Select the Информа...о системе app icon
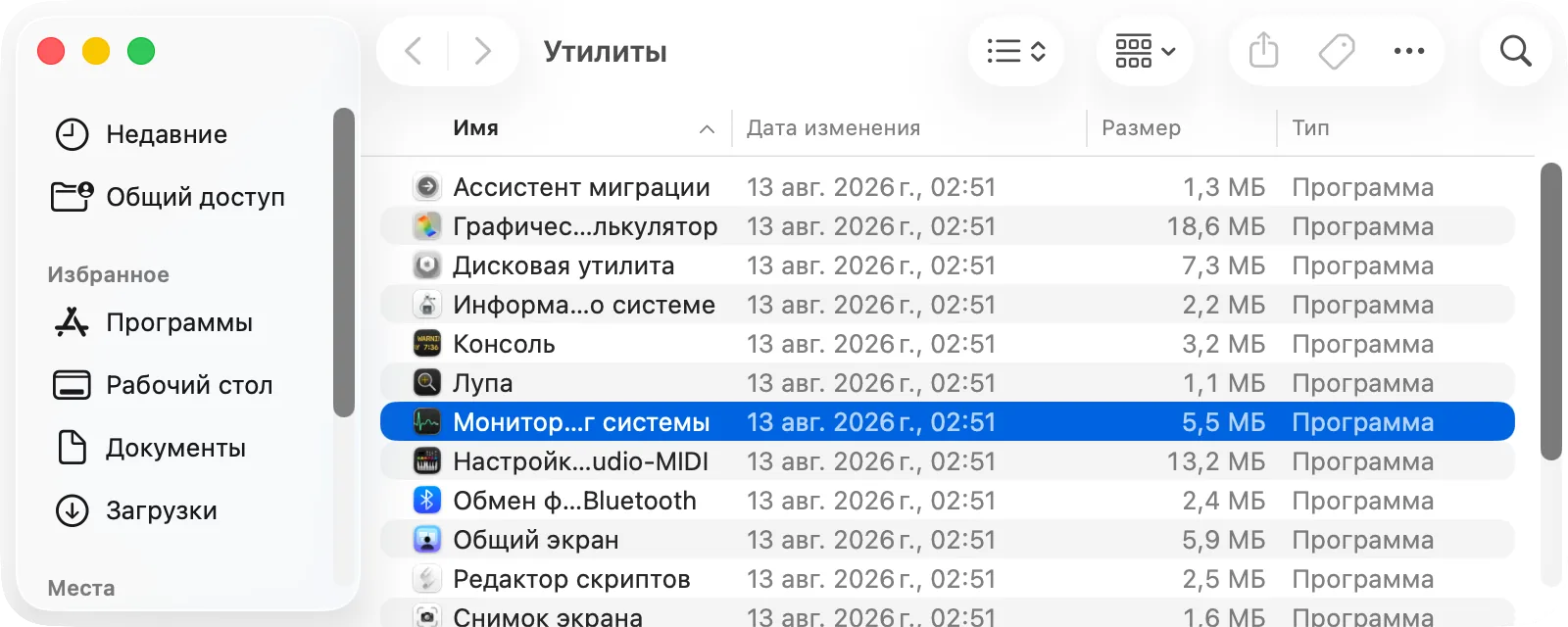 coord(427,304)
